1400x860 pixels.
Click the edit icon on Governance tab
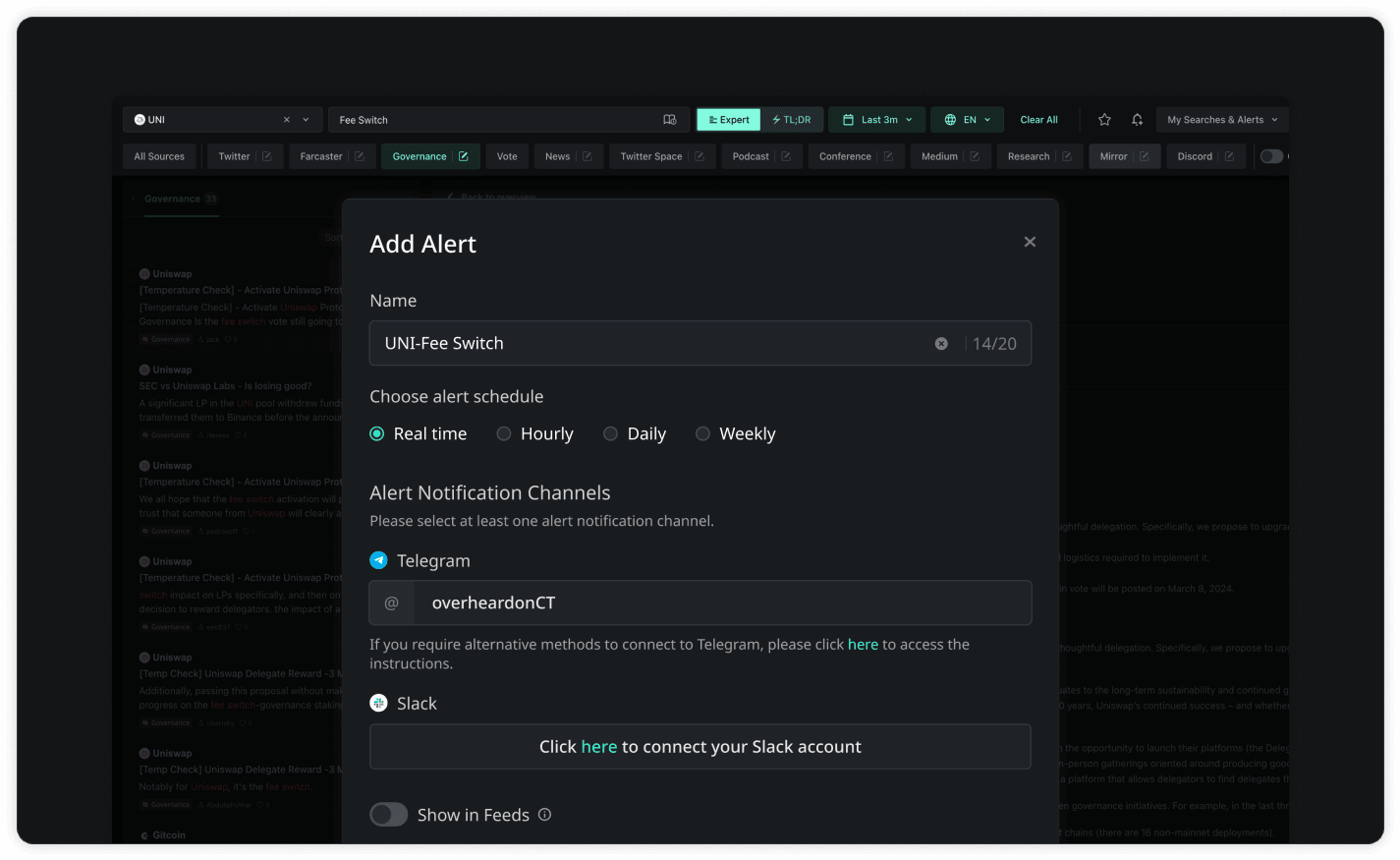point(464,156)
